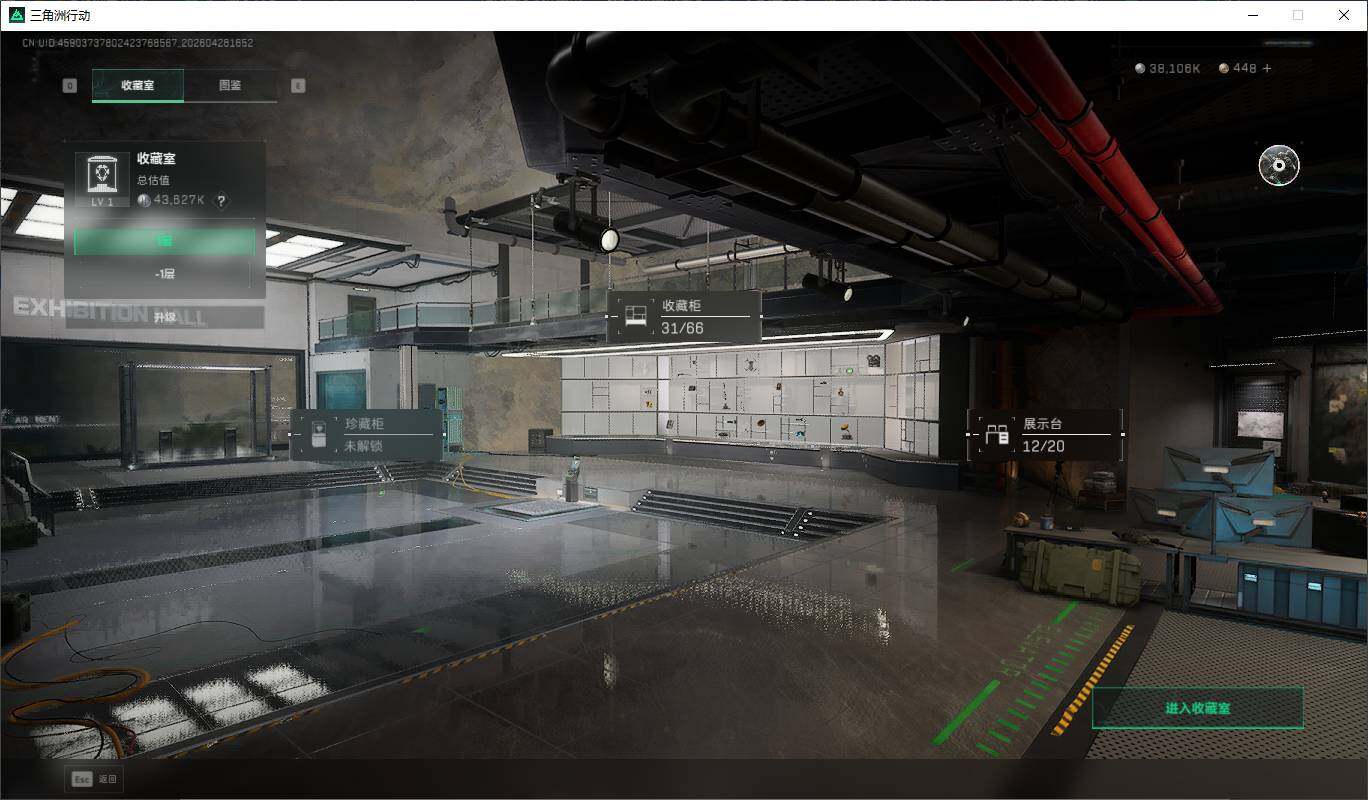Click the round disc icon at top right
The image size is (1368, 800).
(1279, 165)
